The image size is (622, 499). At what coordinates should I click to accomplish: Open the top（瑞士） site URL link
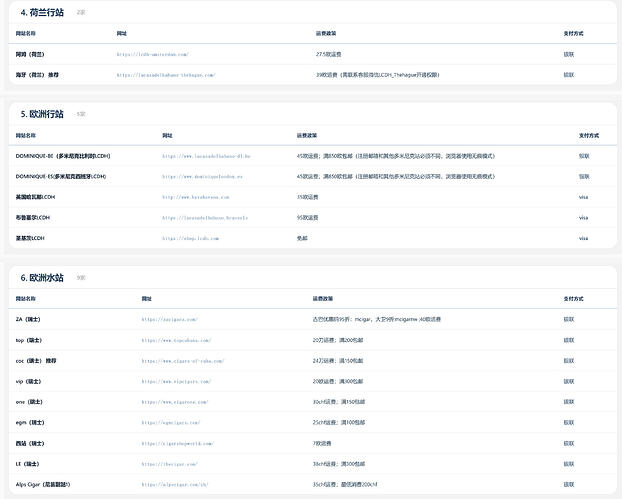click(177, 340)
